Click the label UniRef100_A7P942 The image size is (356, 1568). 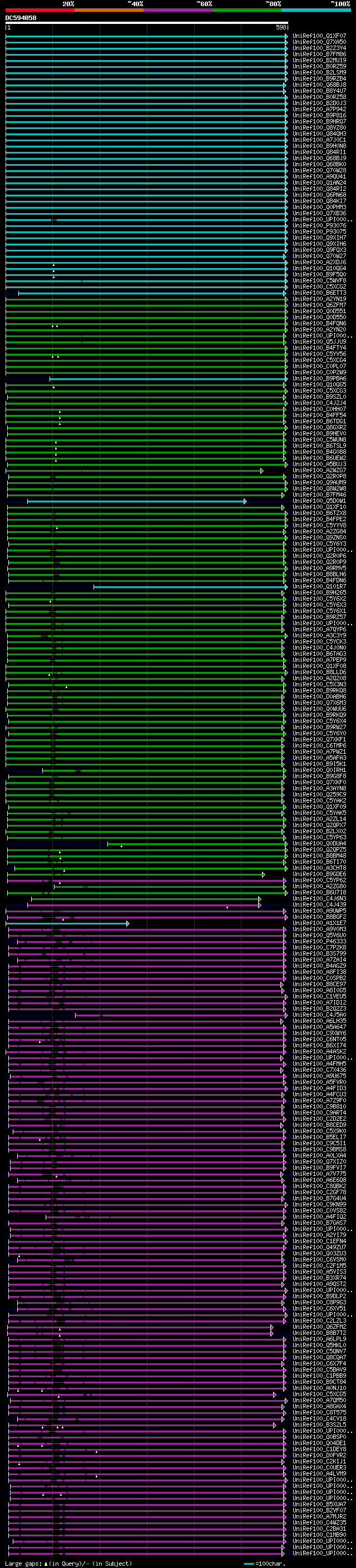pyautogui.click(x=319, y=110)
